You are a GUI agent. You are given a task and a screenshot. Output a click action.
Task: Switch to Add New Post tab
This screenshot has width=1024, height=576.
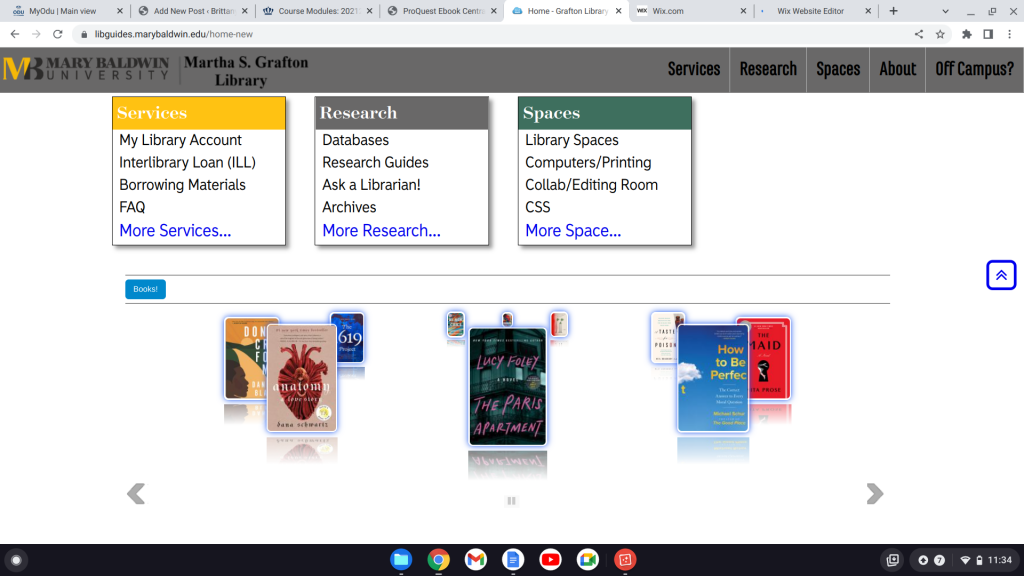click(193, 11)
